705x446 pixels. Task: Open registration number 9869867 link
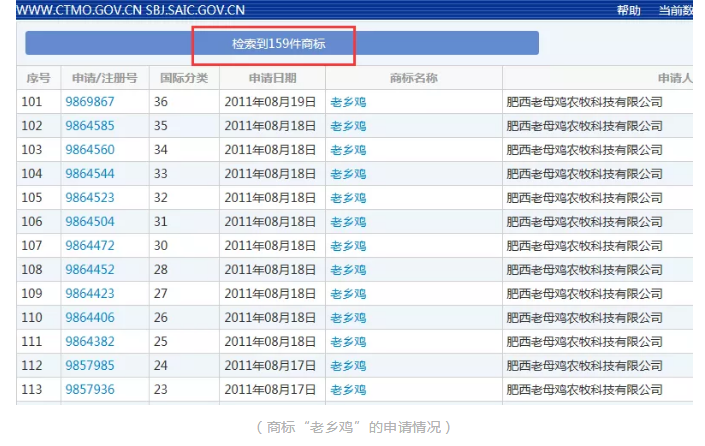coord(89,102)
